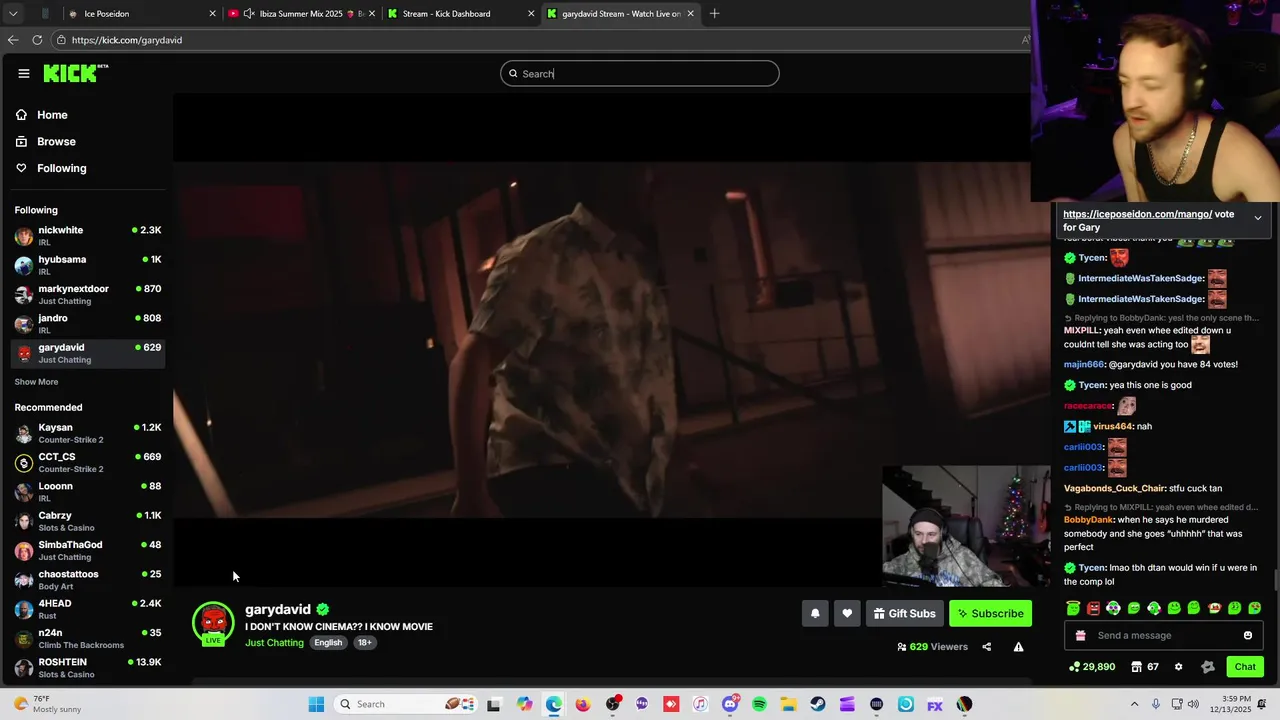Screen dimensions: 1280x720
Task: Click the green Chat send button
Action: coord(1244,667)
